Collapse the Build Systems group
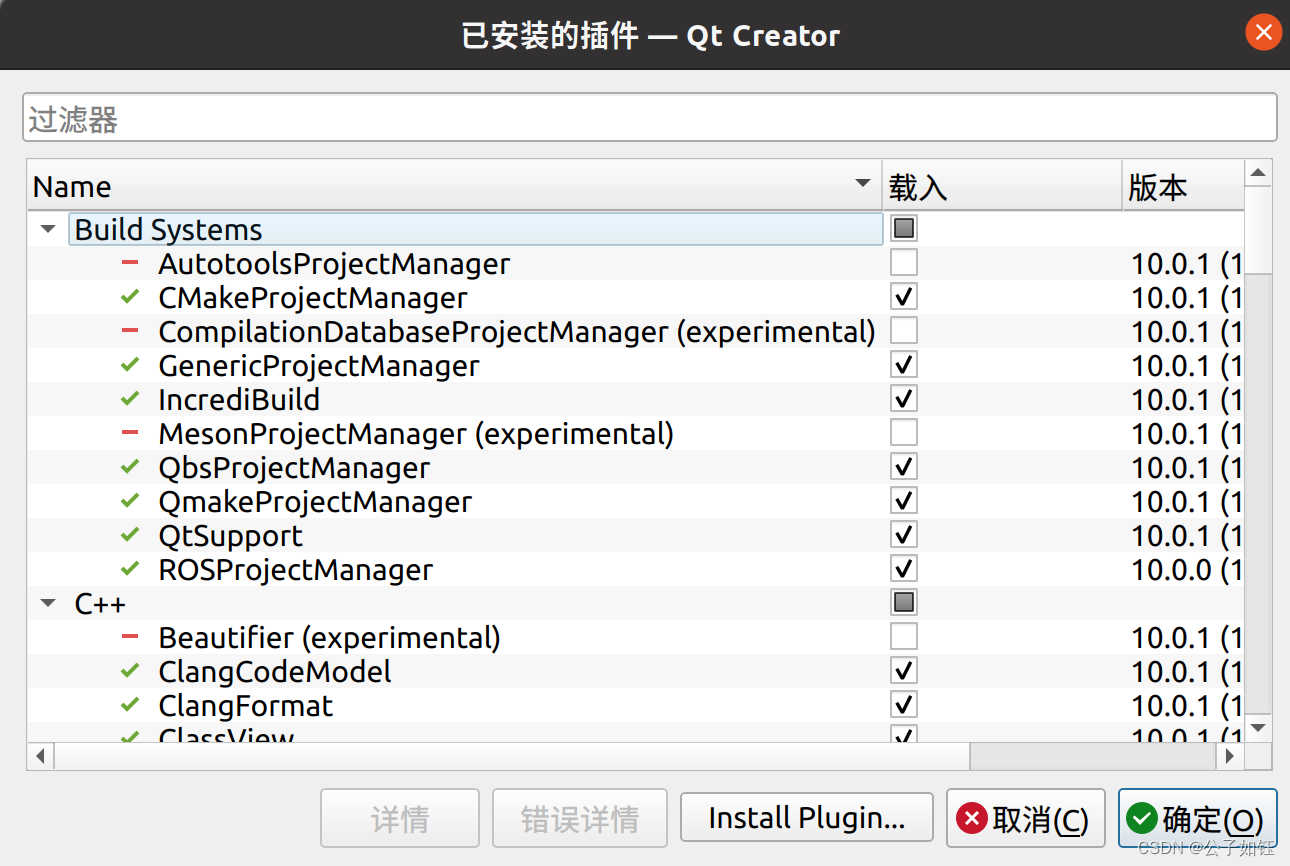1290x866 pixels. click(47, 229)
